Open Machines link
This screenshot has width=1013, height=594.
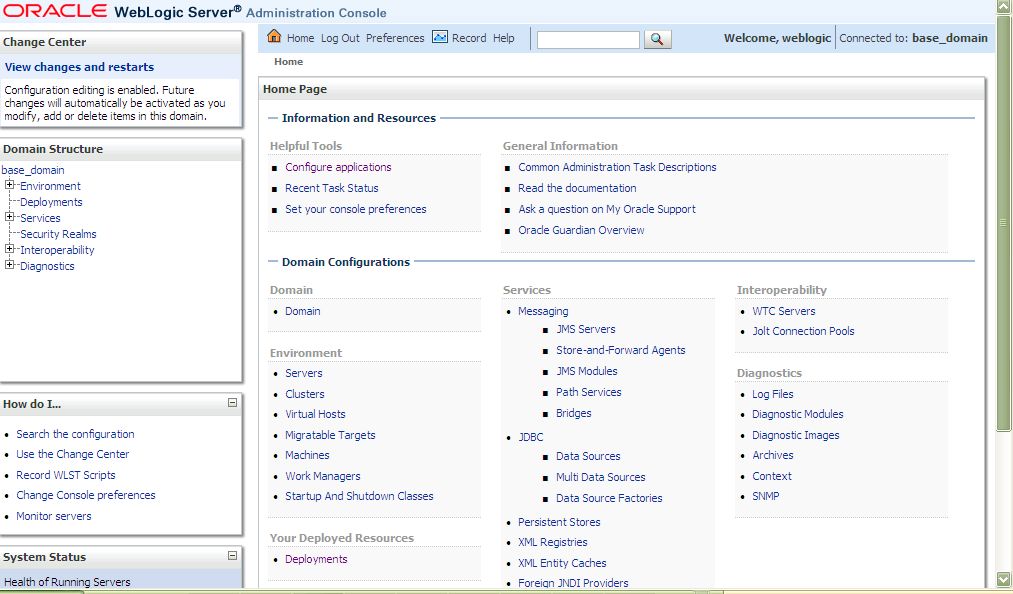pos(308,456)
